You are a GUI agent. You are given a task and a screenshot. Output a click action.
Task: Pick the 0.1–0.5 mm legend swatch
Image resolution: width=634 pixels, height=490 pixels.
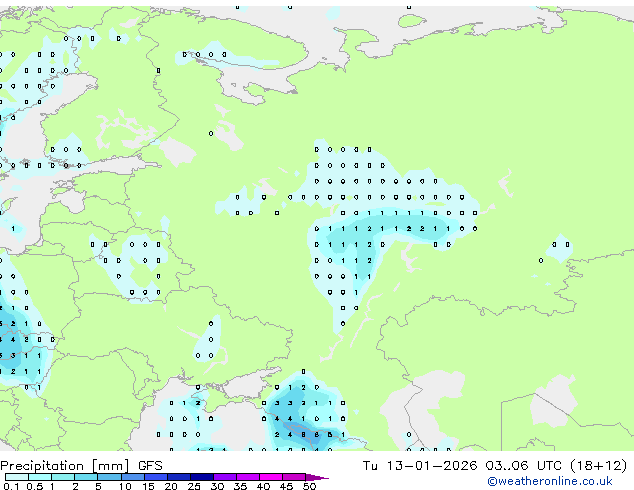(17, 477)
